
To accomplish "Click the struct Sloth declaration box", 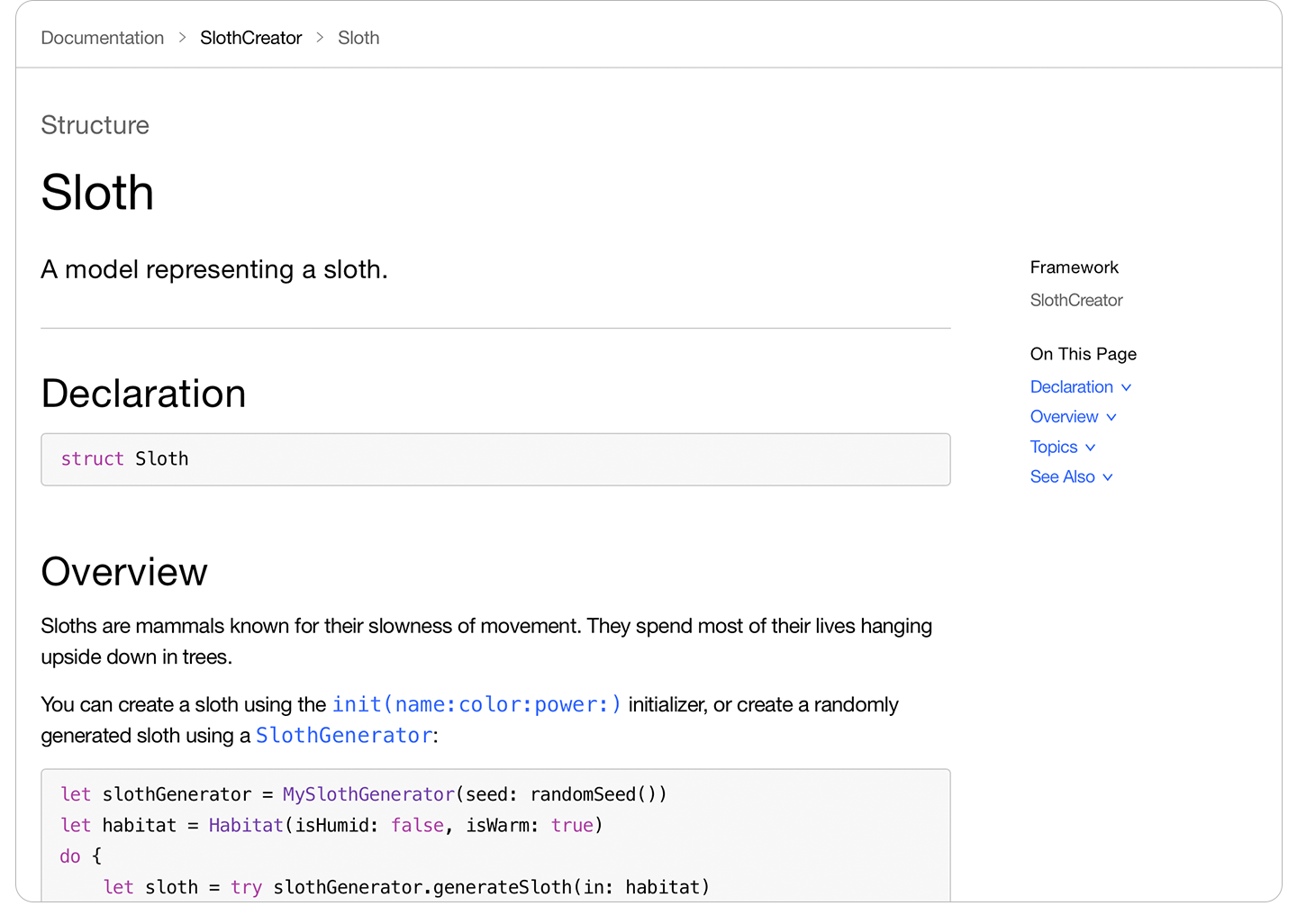I will click(495, 459).
